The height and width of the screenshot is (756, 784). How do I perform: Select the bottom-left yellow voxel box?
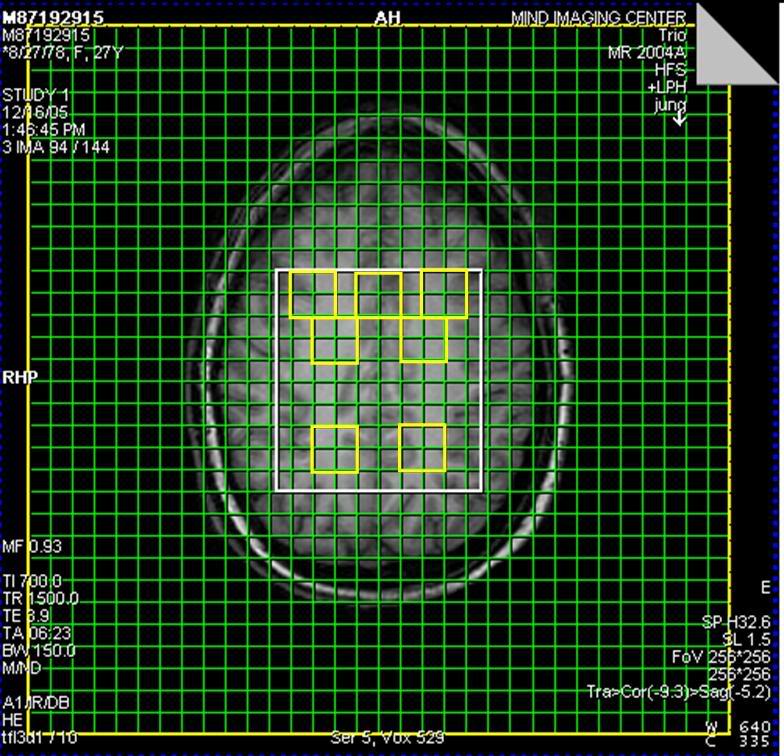coord(335,448)
